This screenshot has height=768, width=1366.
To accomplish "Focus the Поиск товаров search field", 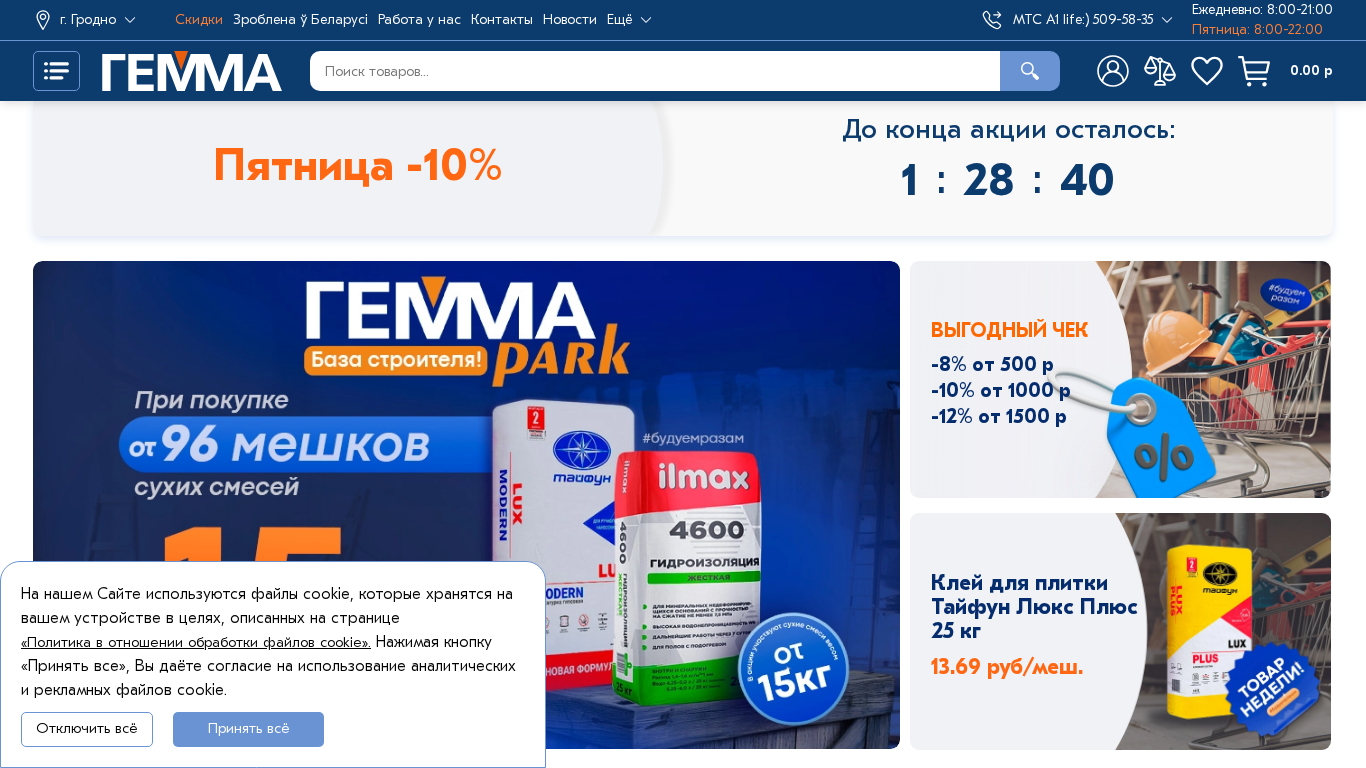I will (655, 71).
